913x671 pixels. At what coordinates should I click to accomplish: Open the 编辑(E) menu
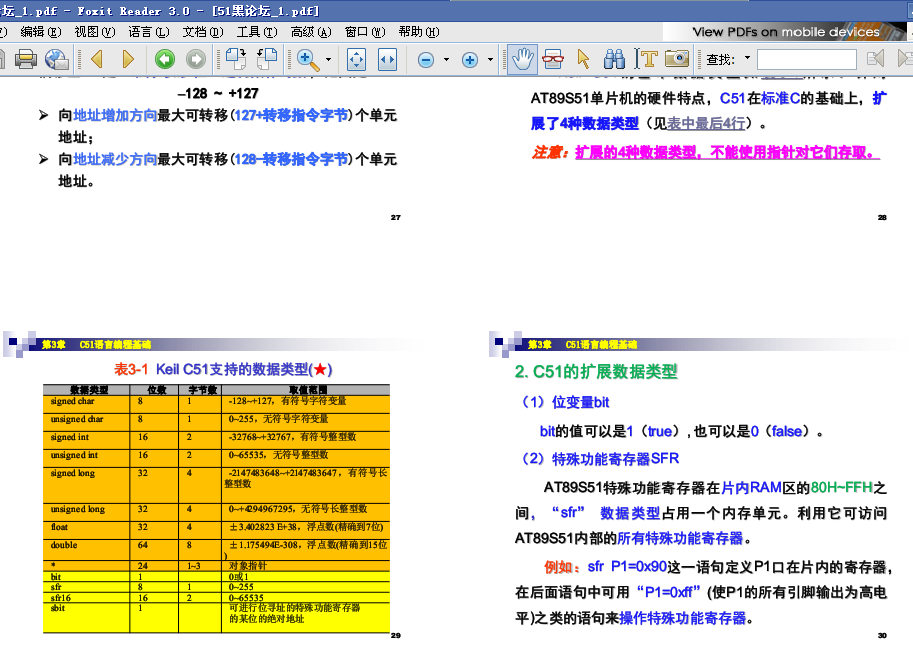click(41, 32)
